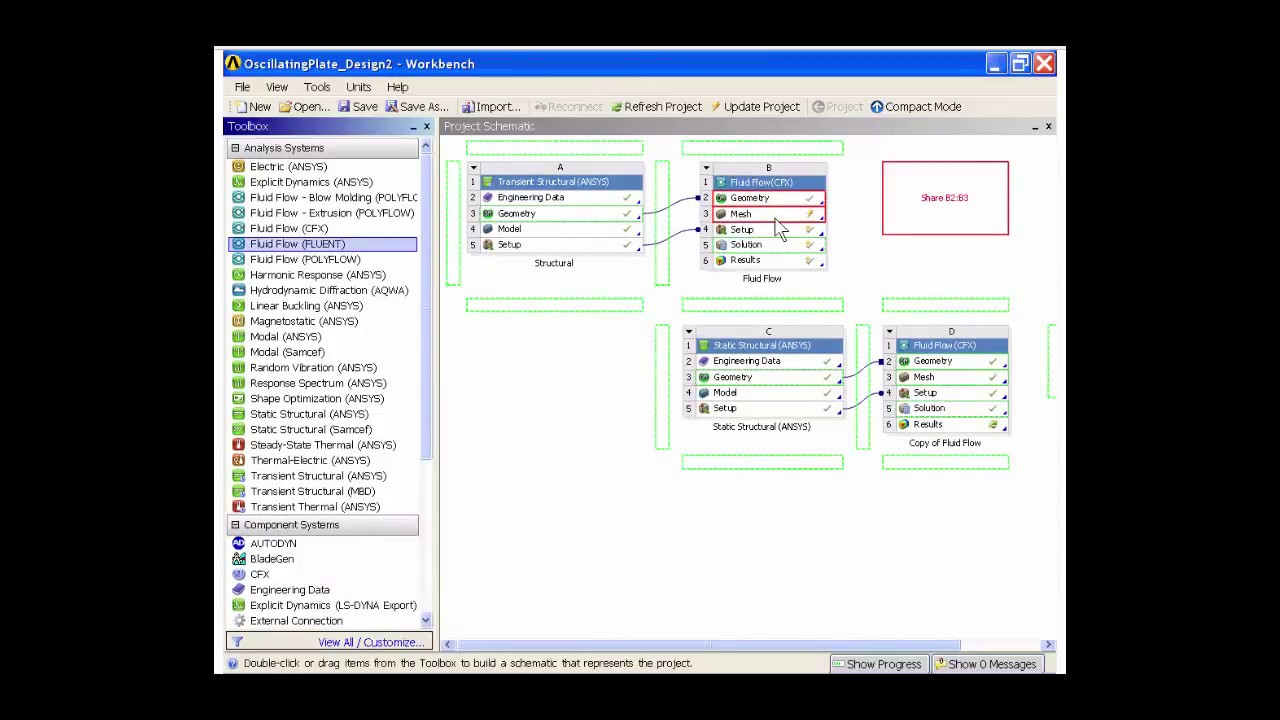1280x720 pixels.
Task: Open system D dropdown arrow
Action: point(889,332)
